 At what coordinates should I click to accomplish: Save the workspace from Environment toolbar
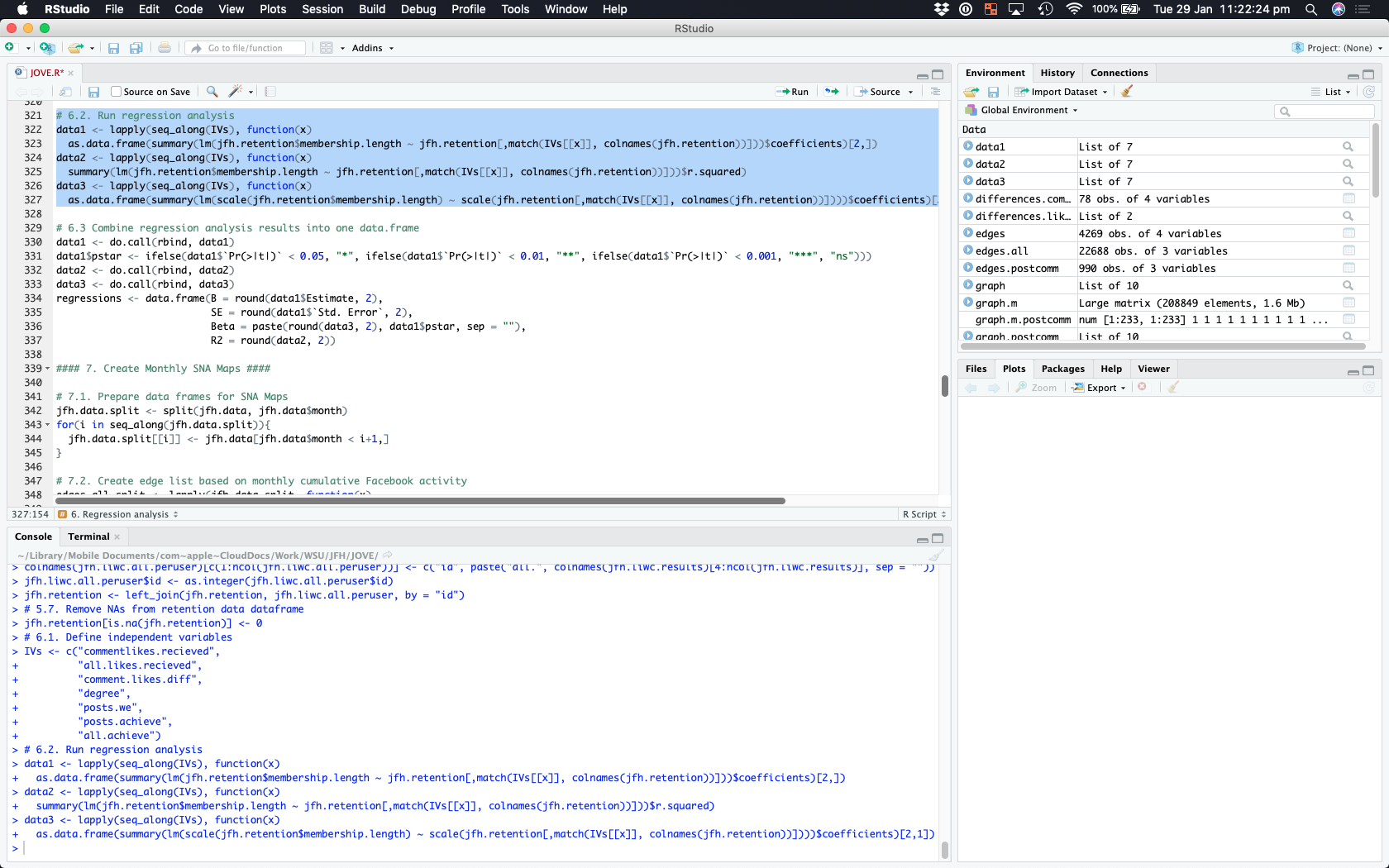[993, 92]
